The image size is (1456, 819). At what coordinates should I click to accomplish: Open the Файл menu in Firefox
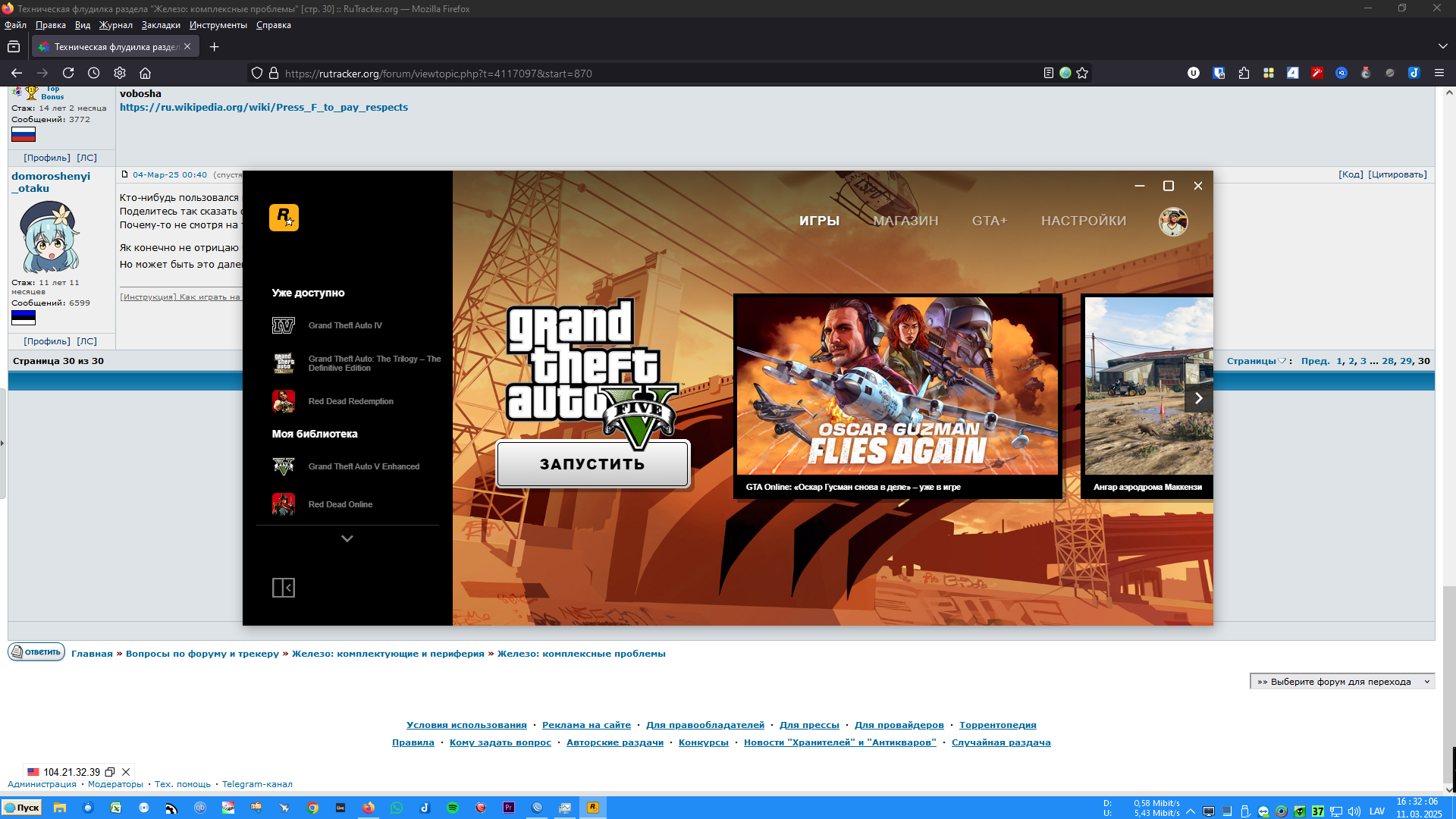point(16,25)
